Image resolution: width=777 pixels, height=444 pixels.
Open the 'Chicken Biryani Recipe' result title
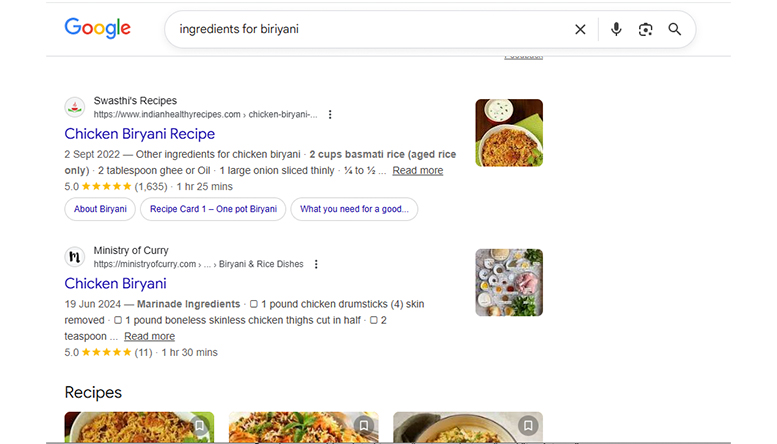[x=140, y=134]
